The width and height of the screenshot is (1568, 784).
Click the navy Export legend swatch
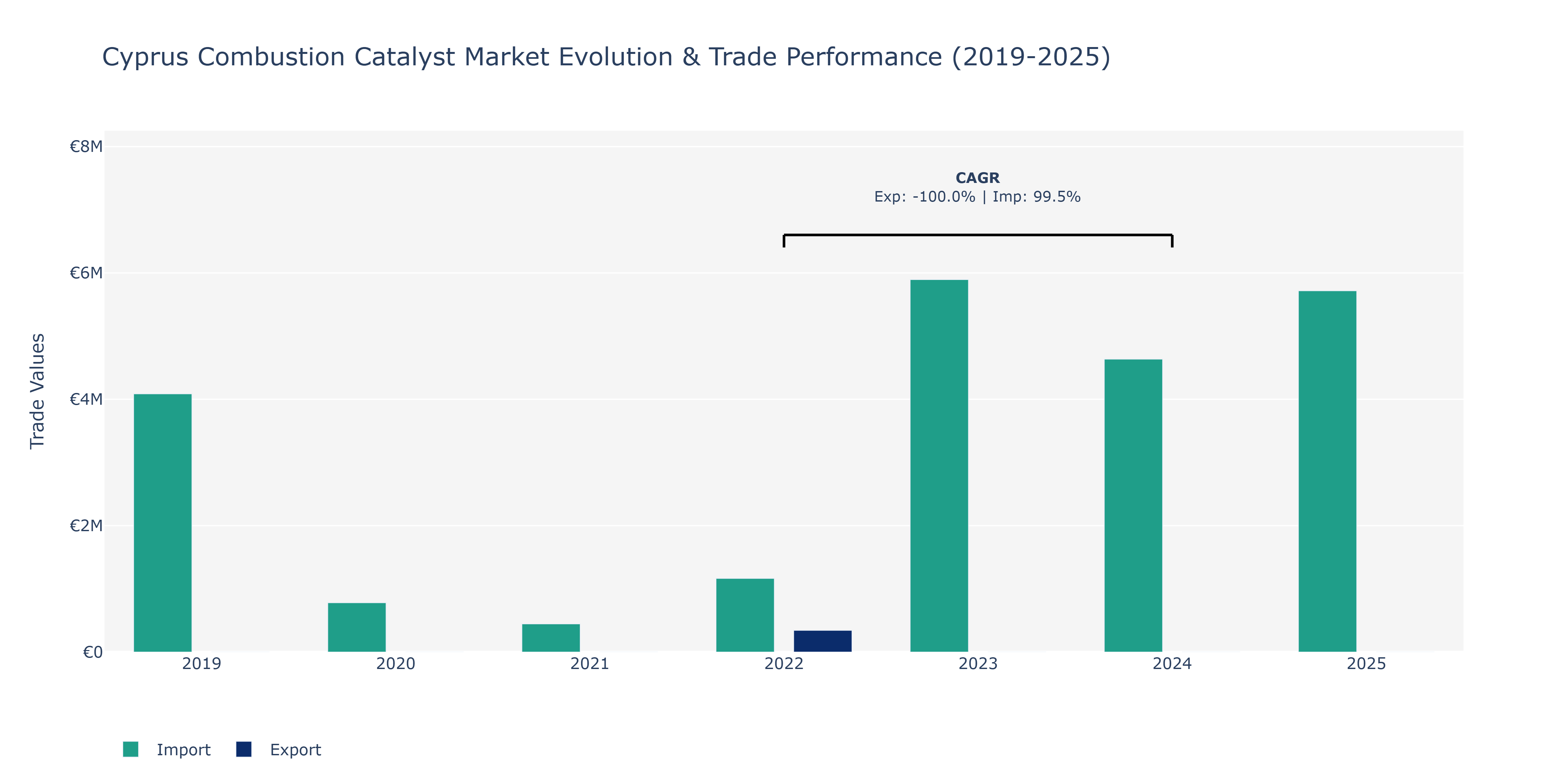coord(243,749)
